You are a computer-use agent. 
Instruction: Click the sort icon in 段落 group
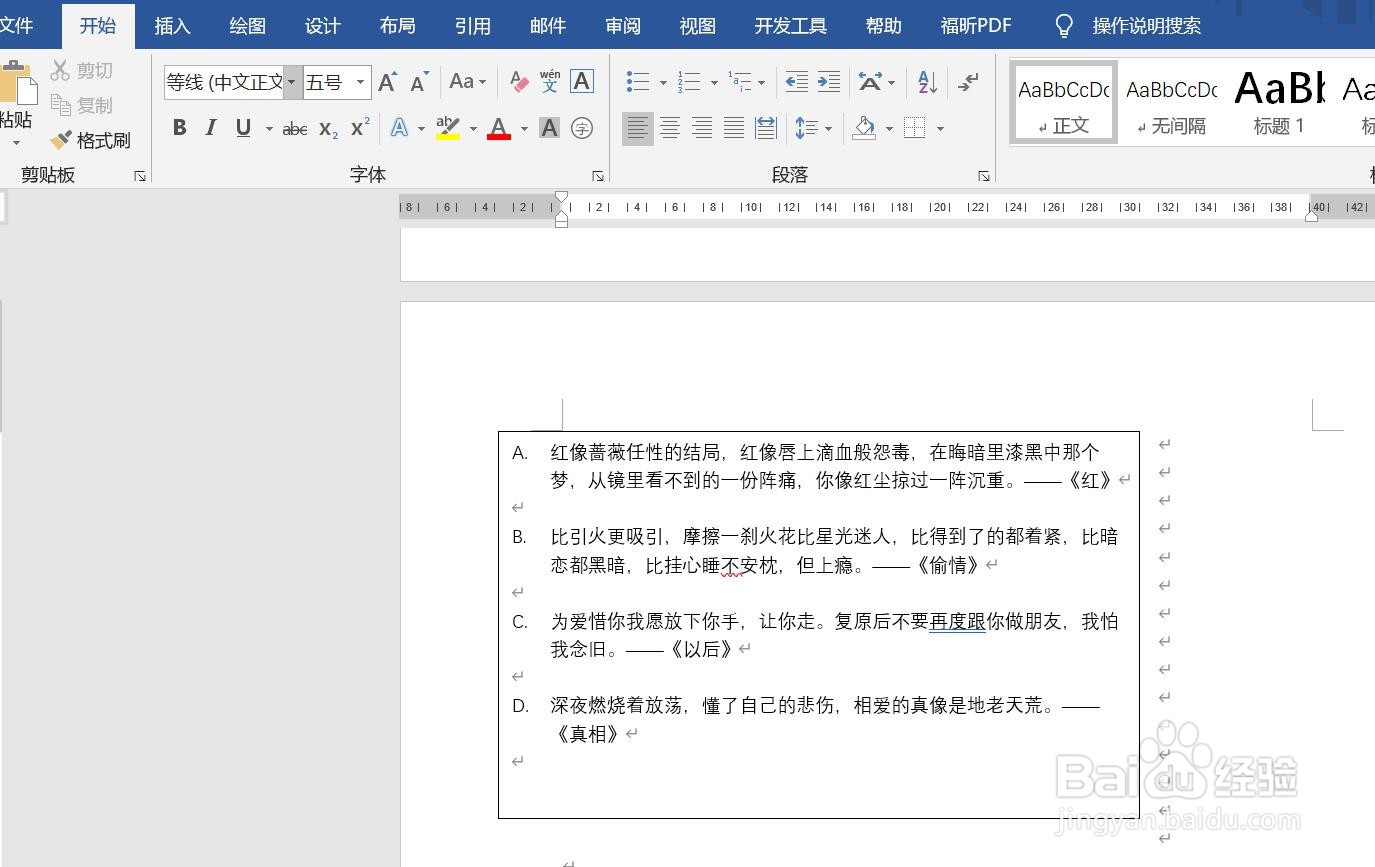coord(925,82)
